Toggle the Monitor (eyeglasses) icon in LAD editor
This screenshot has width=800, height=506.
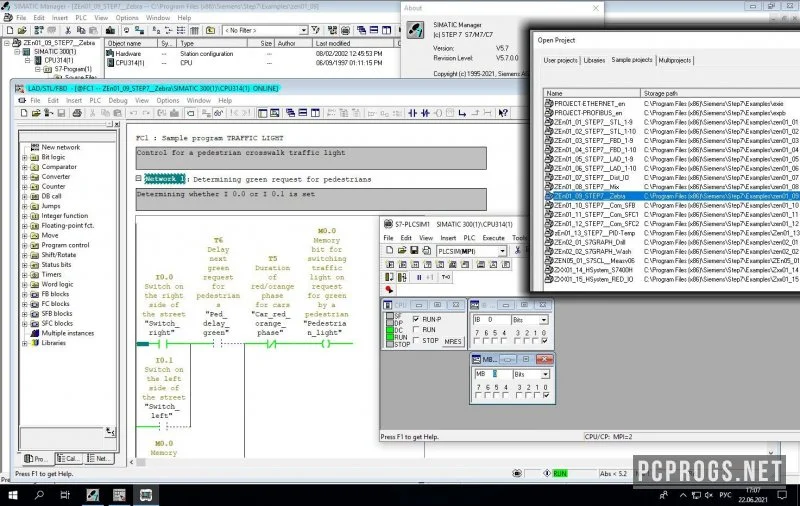tap(219, 113)
